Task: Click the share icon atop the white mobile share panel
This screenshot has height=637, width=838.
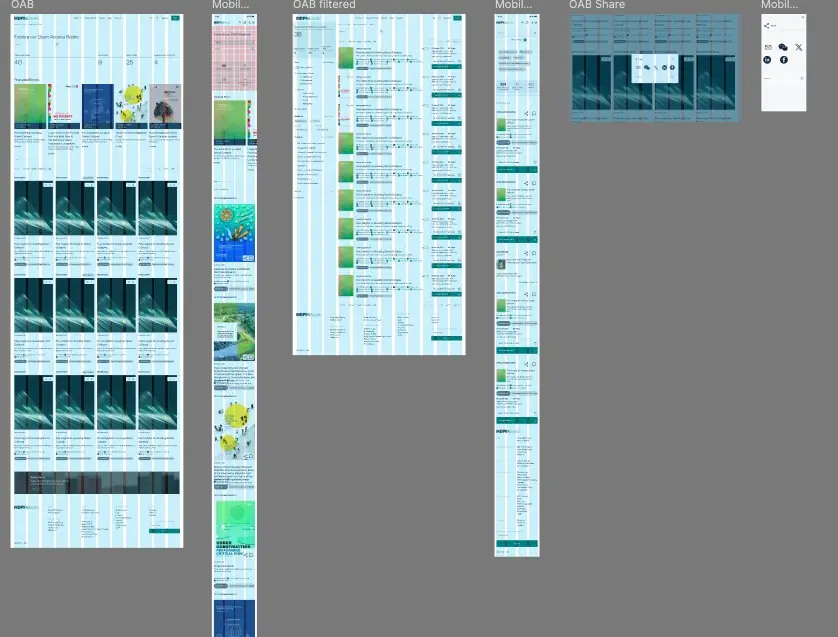Action: point(766,26)
